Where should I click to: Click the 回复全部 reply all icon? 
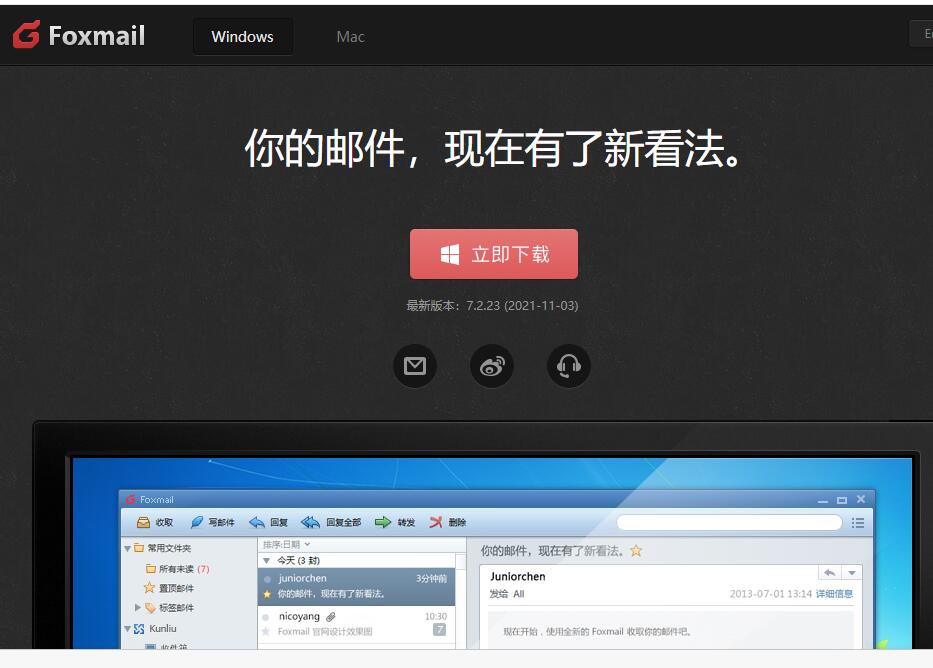(x=311, y=522)
